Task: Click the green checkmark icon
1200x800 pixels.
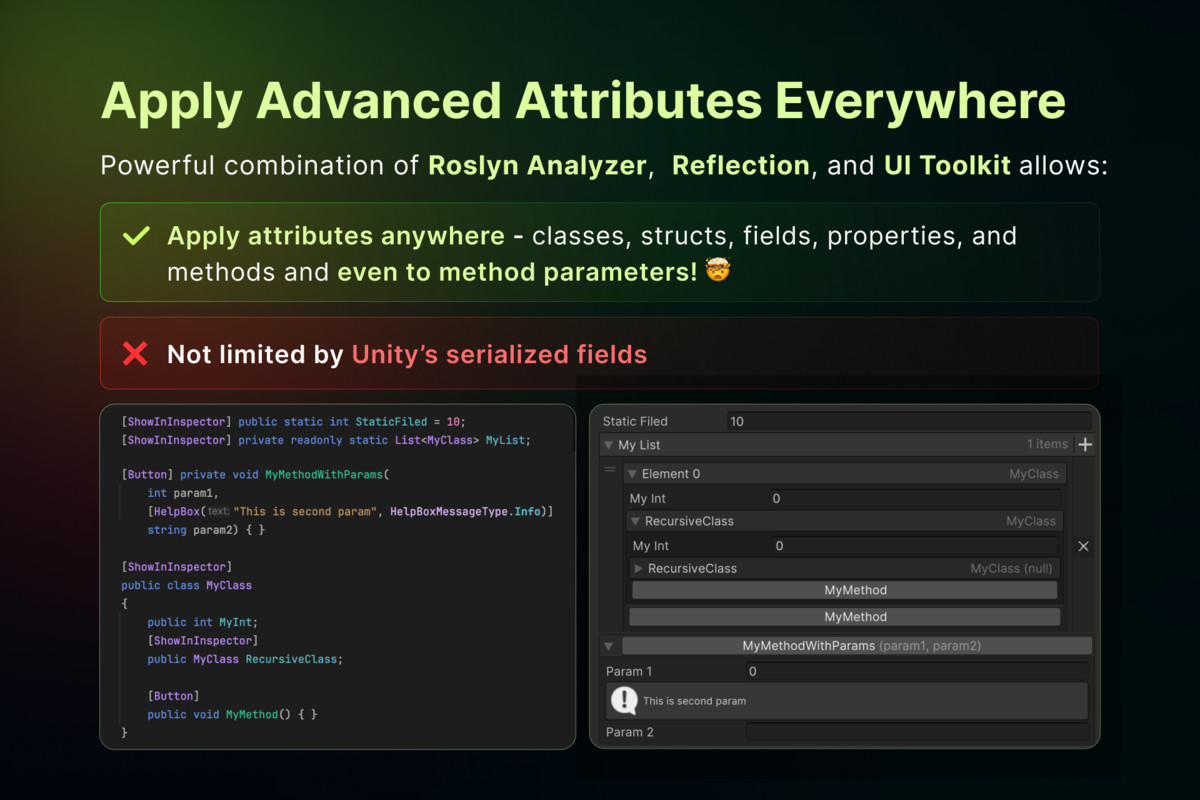Action: coord(135,237)
